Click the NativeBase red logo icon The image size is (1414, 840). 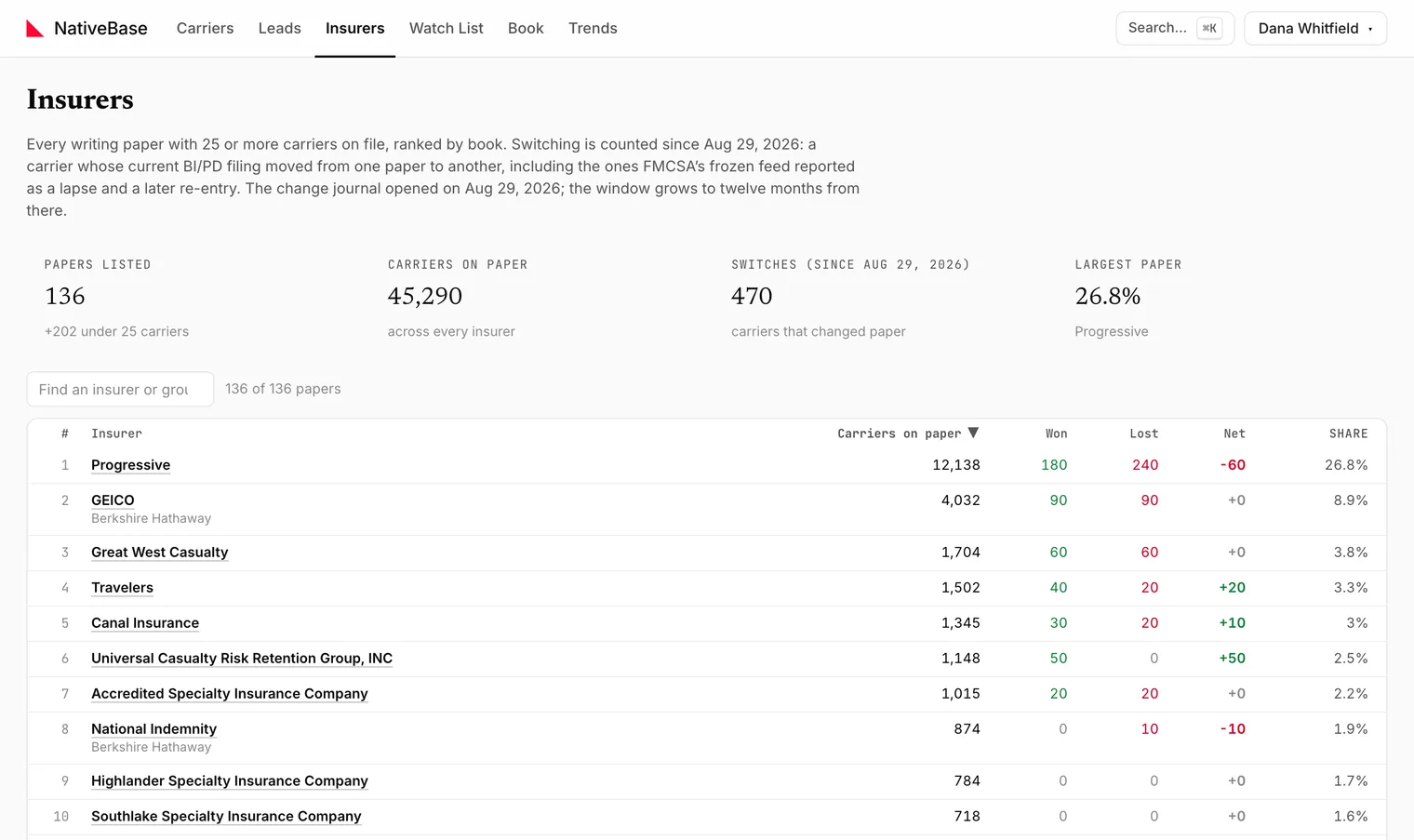click(35, 29)
